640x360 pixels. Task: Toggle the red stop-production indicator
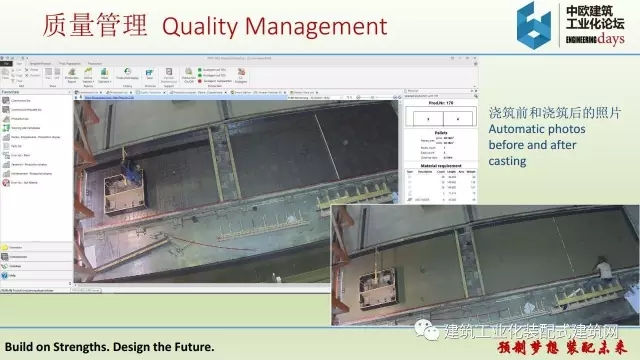[200, 81]
